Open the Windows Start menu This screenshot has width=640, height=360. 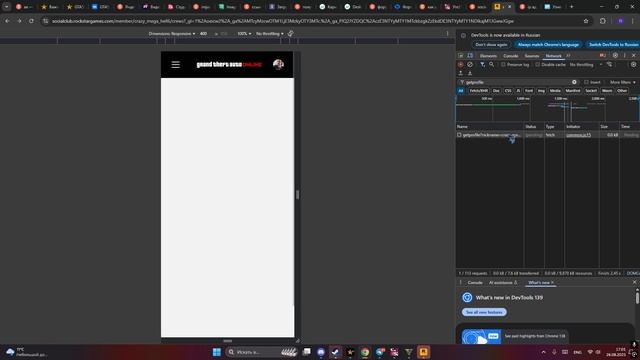(217, 352)
